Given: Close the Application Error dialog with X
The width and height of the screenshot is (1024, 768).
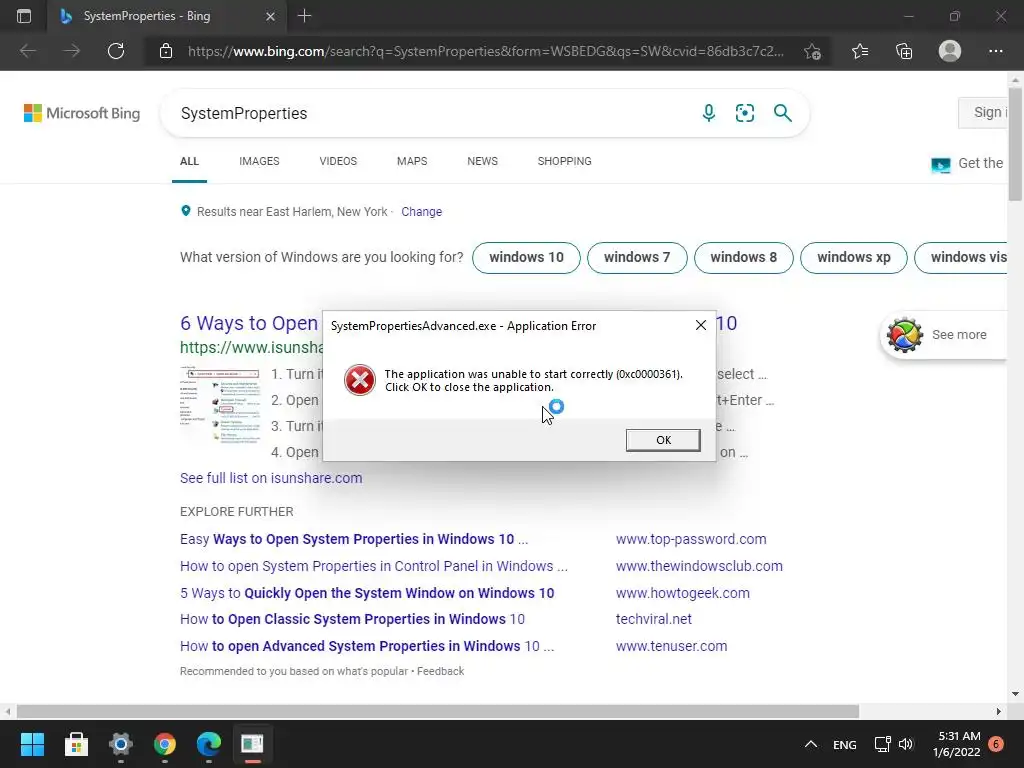Looking at the screenshot, I should 701,325.
